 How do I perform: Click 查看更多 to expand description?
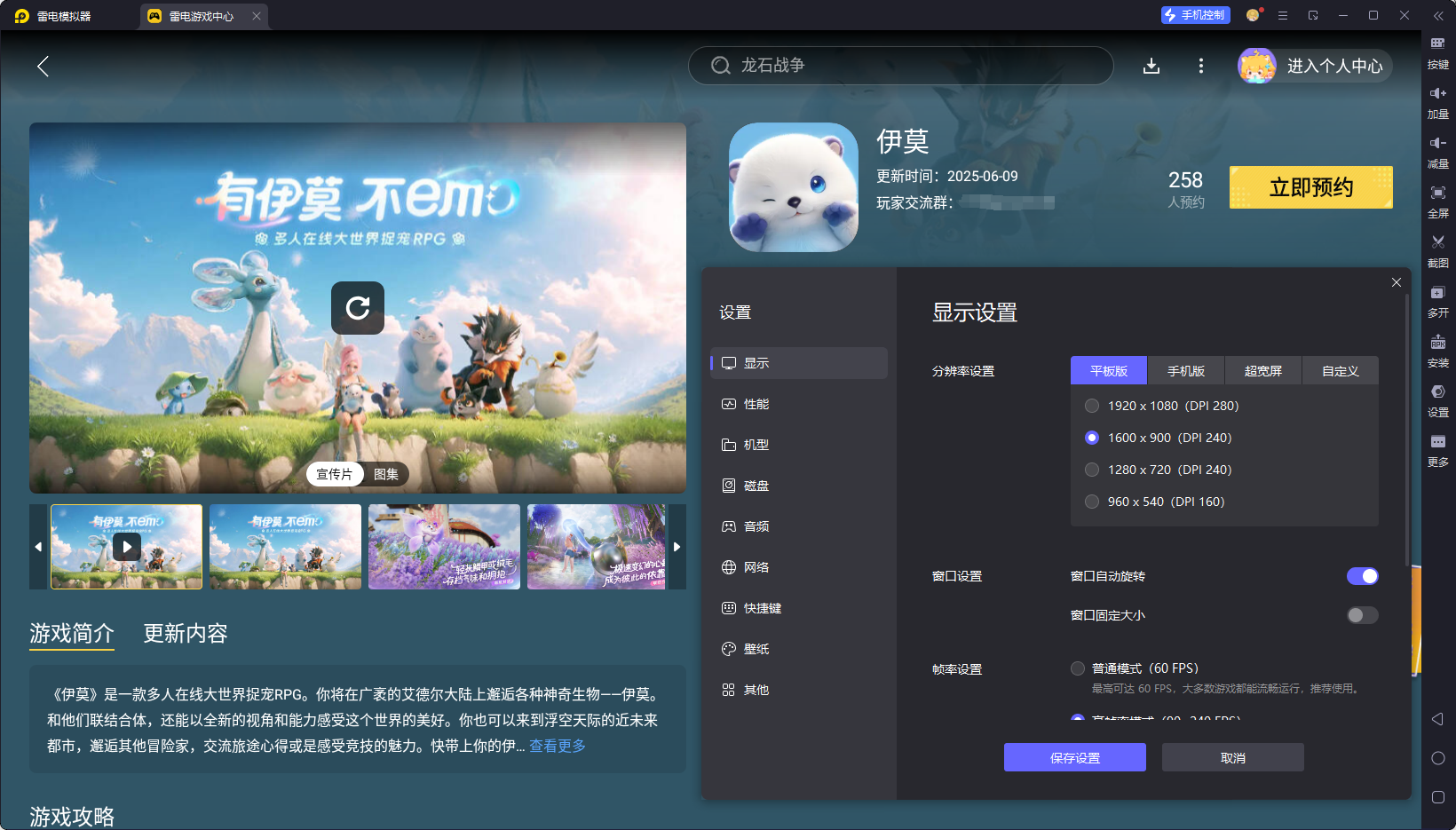(558, 746)
